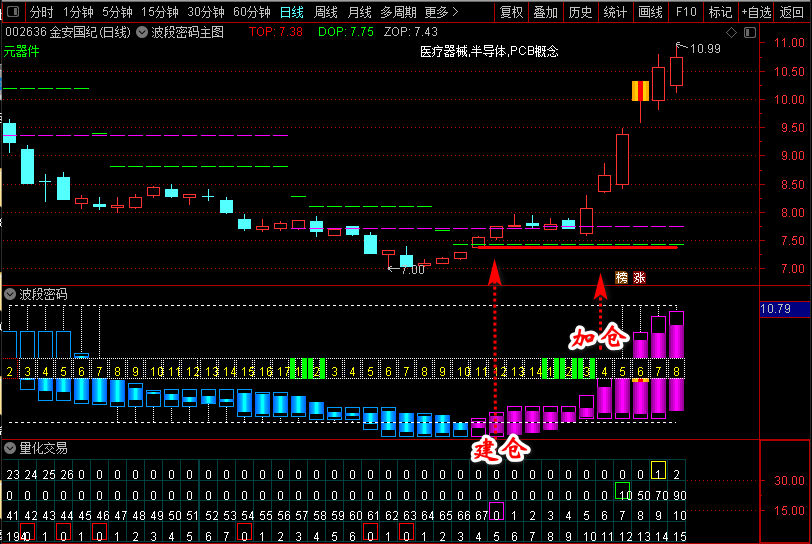
Task: Select the 60分钟 period
Action: point(252,12)
